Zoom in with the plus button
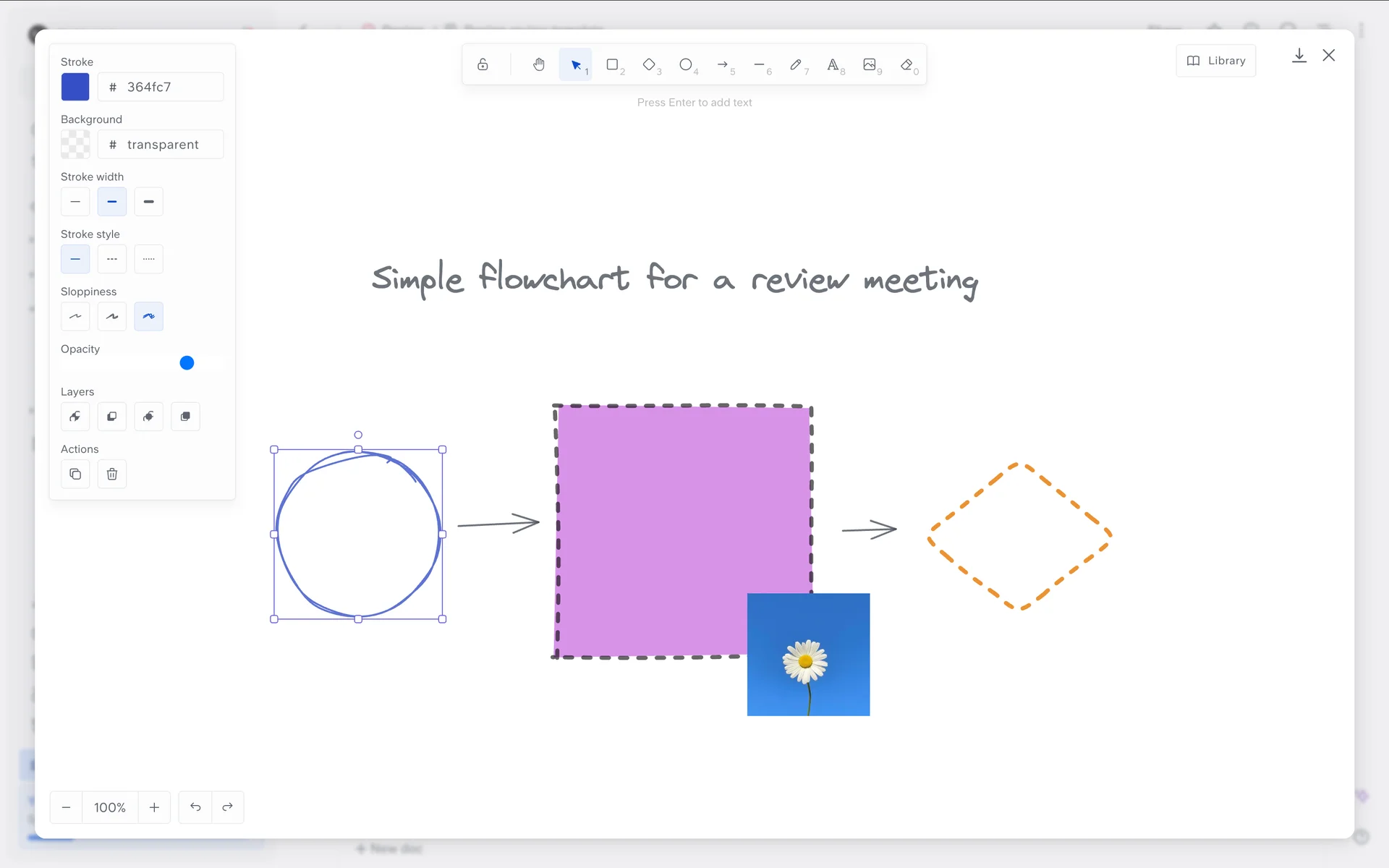 click(x=154, y=807)
